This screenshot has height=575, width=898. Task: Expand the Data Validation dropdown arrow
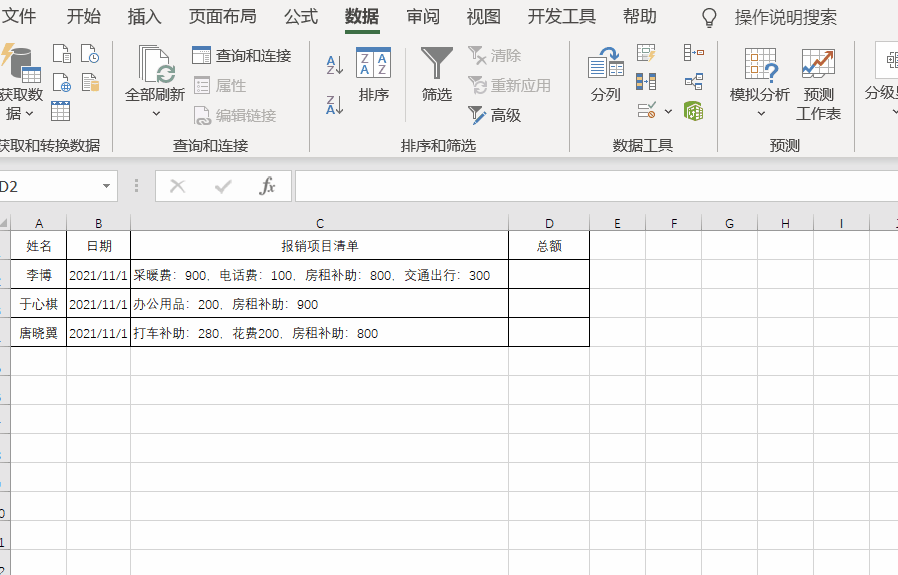coord(668,111)
